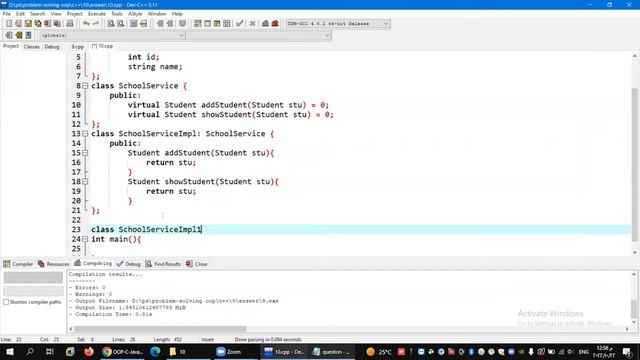
Task: Open the Compiler bottom panel tab
Action: (x=18, y=264)
